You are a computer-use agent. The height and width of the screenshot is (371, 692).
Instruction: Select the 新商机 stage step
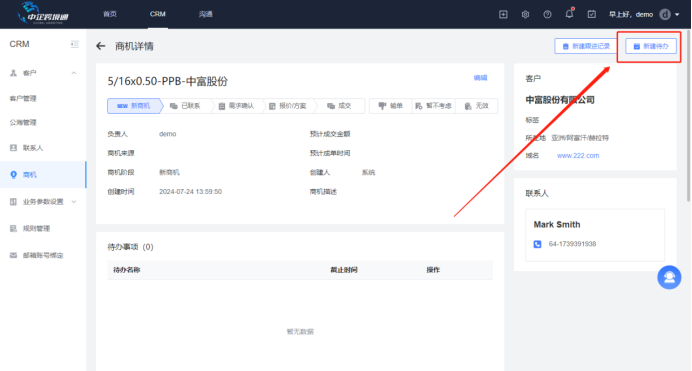tap(134, 106)
